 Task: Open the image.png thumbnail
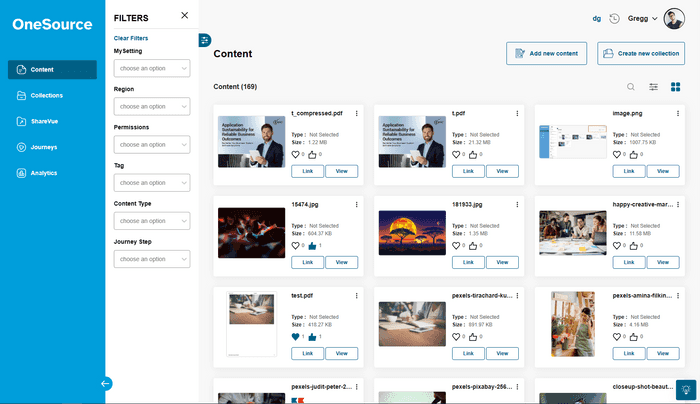573,142
